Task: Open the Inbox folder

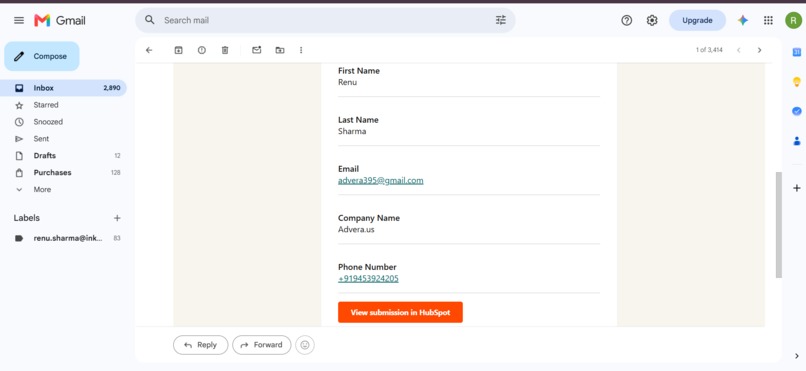Action: 64,88
